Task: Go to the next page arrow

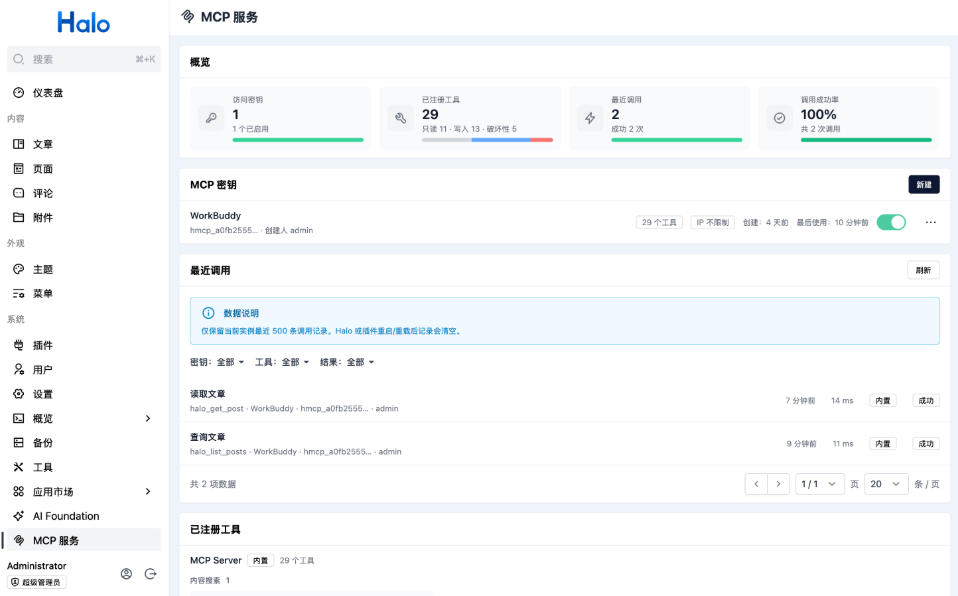Action: click(778, 484)
